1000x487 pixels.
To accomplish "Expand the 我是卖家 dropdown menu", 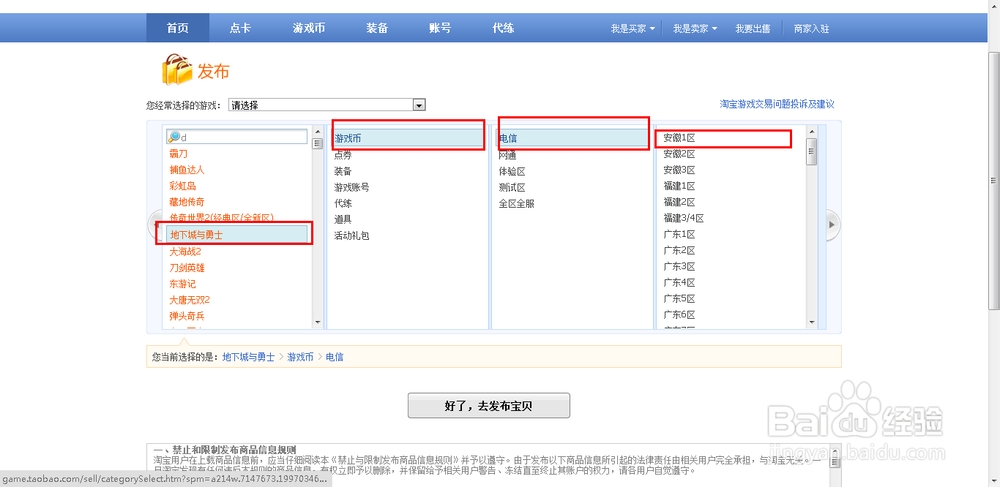I will click(695, 29).
